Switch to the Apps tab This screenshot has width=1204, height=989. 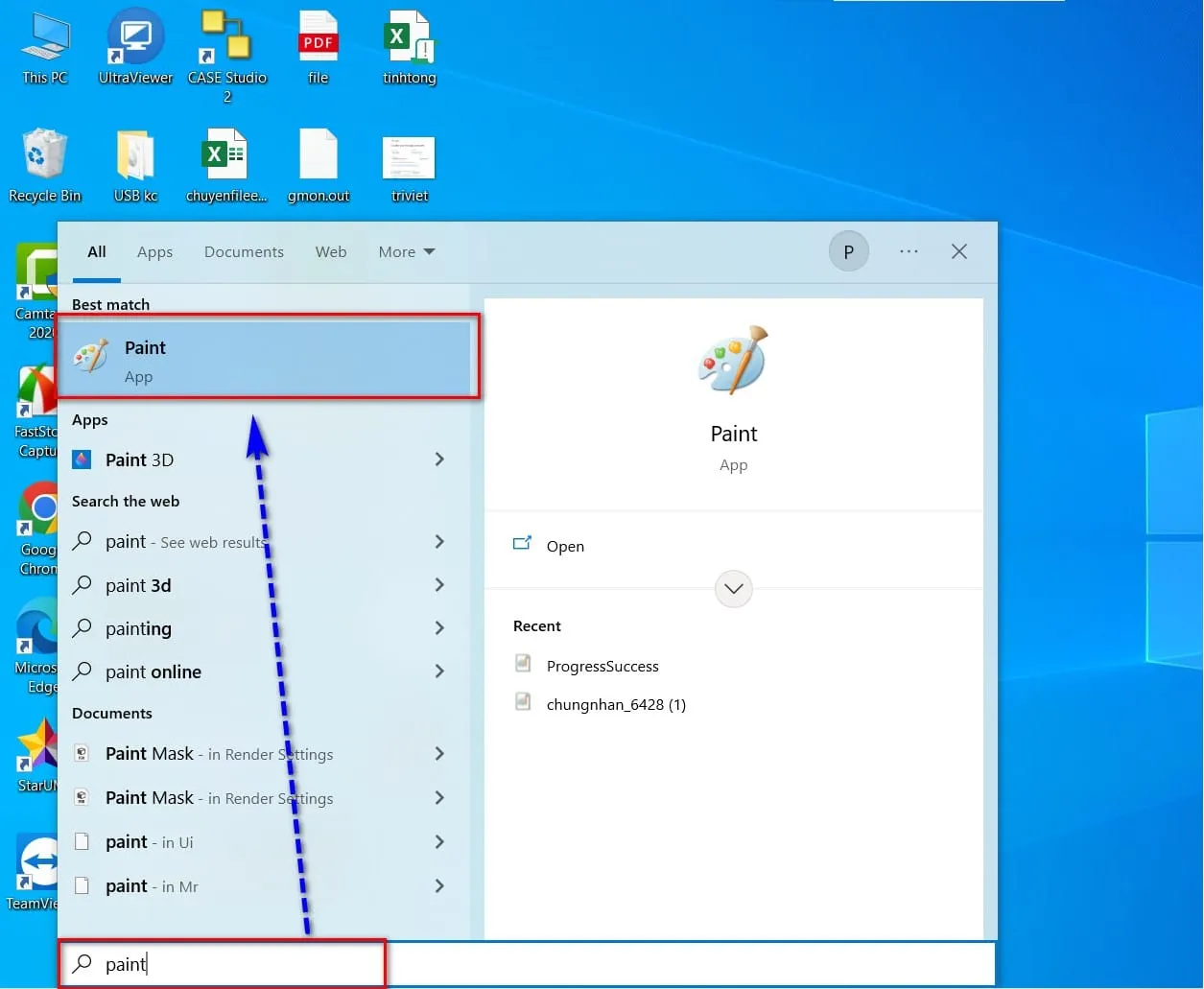[x=154, y=251]
